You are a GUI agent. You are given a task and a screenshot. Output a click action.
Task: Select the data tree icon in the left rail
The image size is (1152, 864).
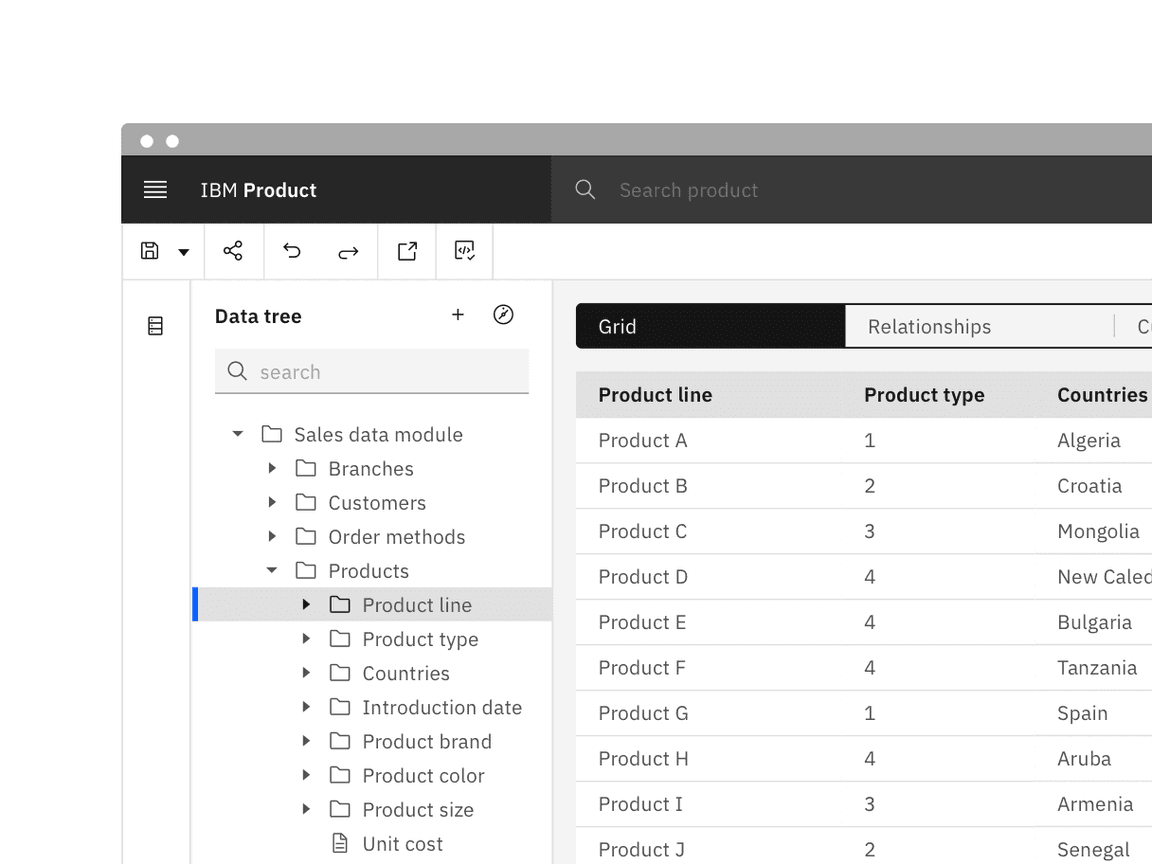156,325
